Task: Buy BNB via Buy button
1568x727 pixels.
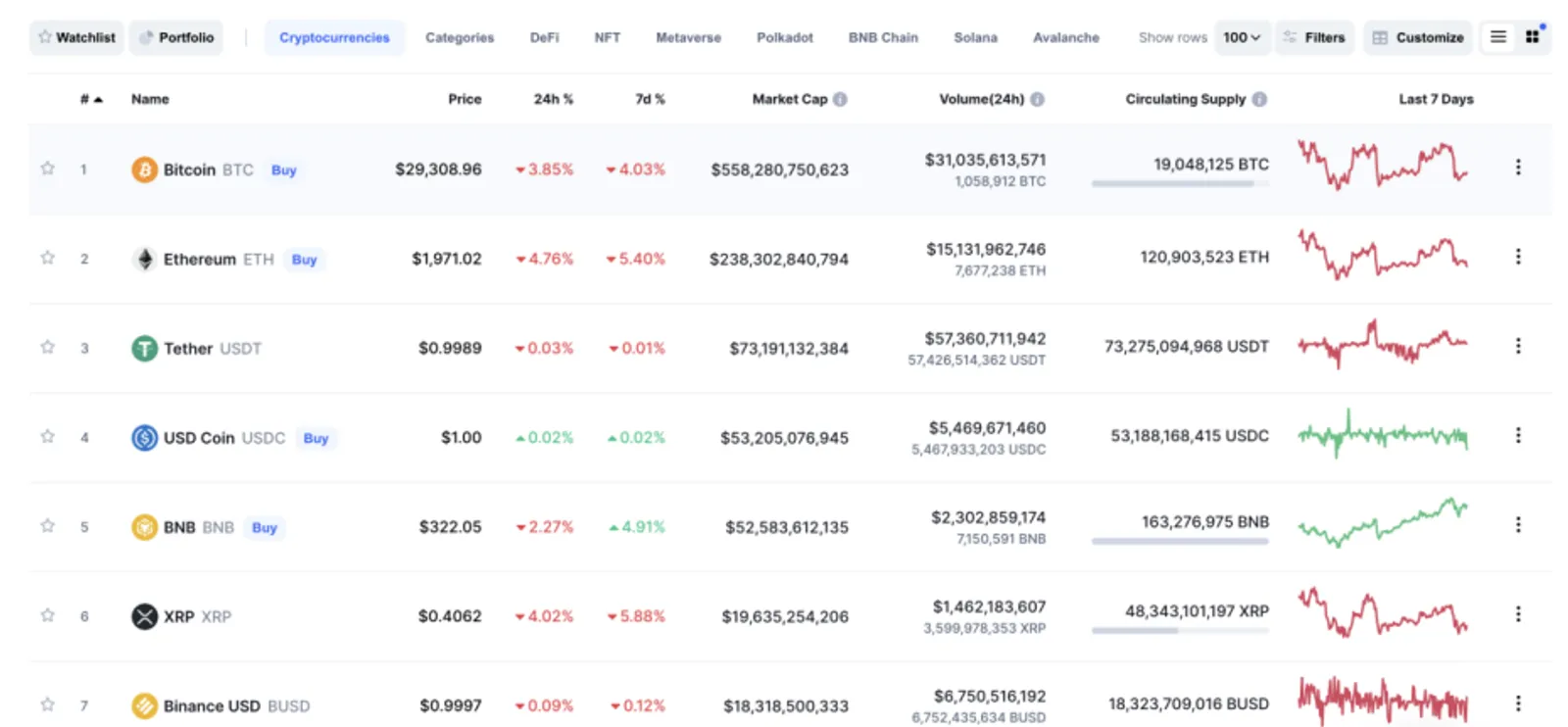Action: (265, 527)
